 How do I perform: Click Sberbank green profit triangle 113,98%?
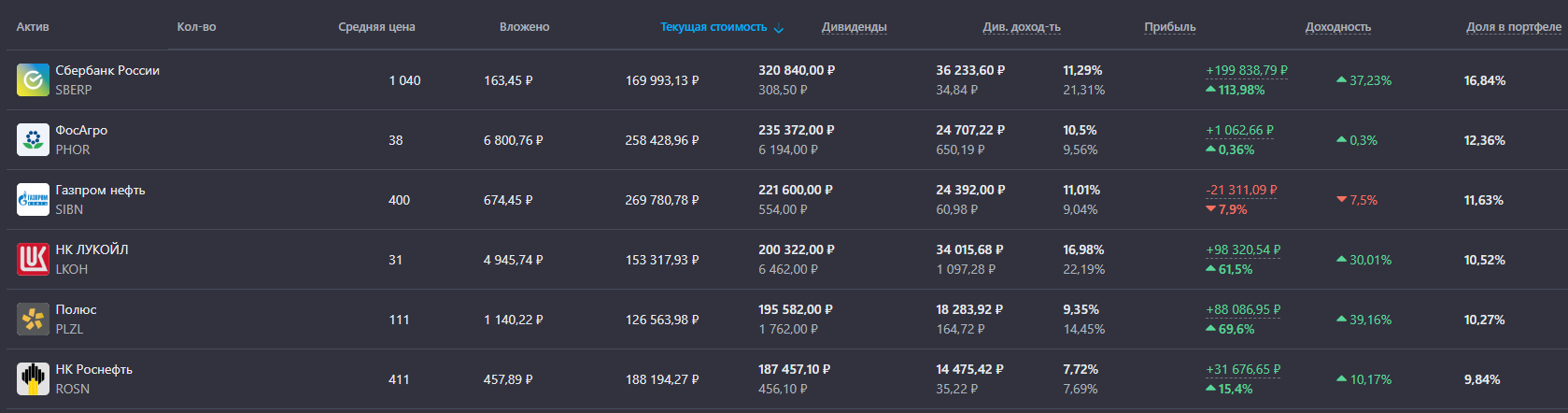coord(1211,90)
